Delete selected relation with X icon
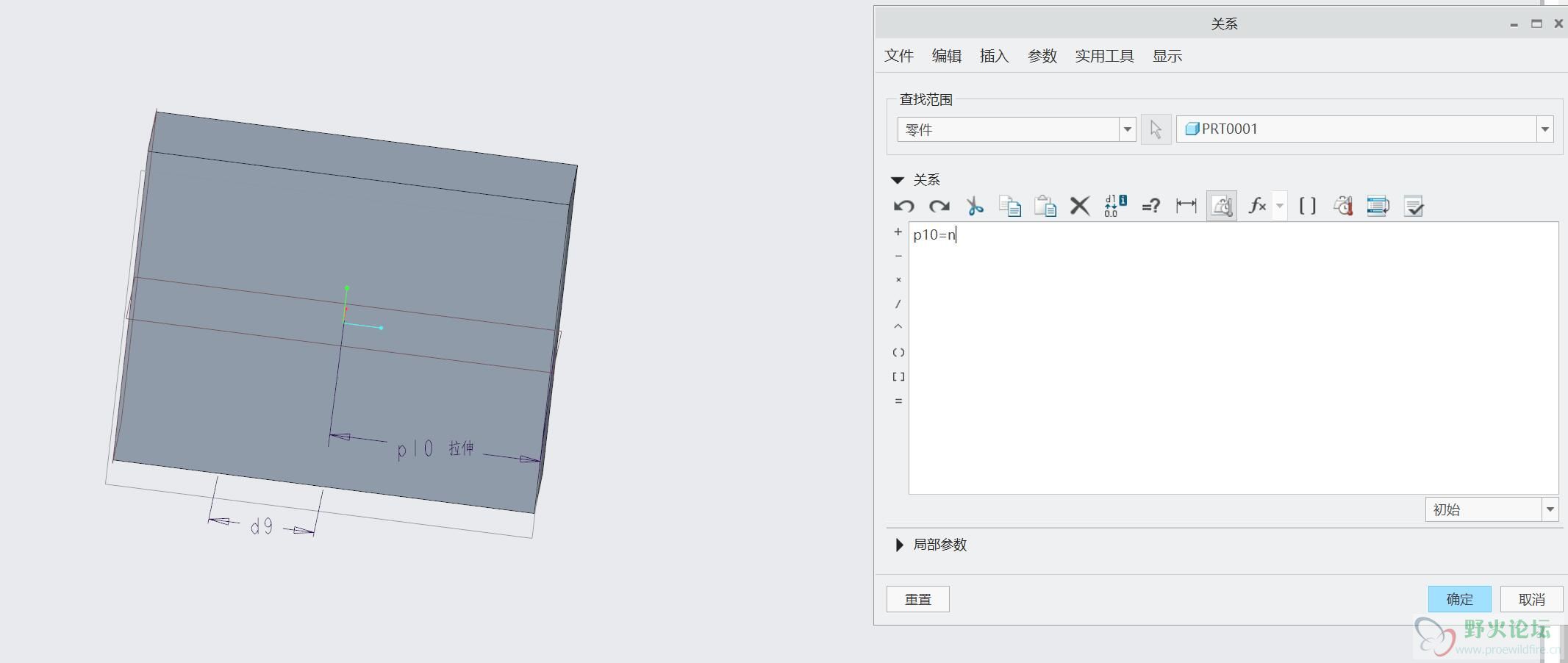 [x=1080, y=207]
